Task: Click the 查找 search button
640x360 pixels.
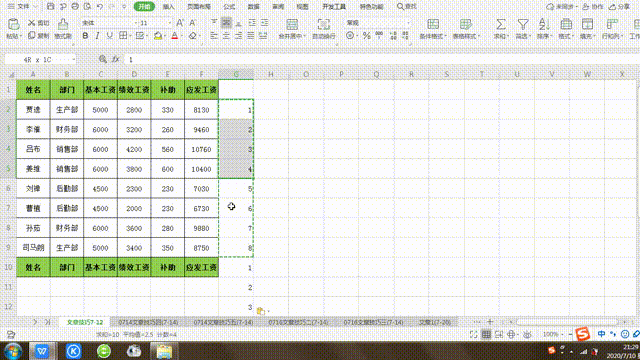Action: coord(407,7)
